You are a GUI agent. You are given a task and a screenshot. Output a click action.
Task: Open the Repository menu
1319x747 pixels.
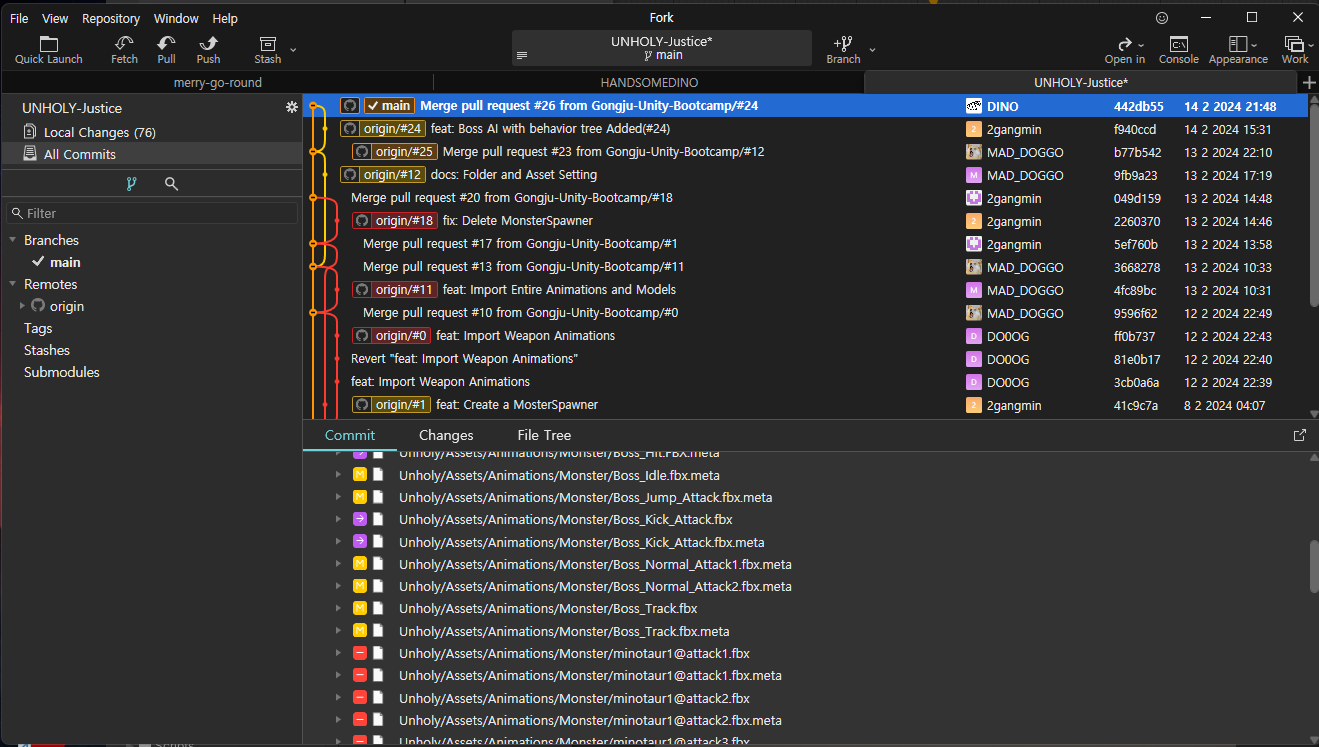coord(111,18)
